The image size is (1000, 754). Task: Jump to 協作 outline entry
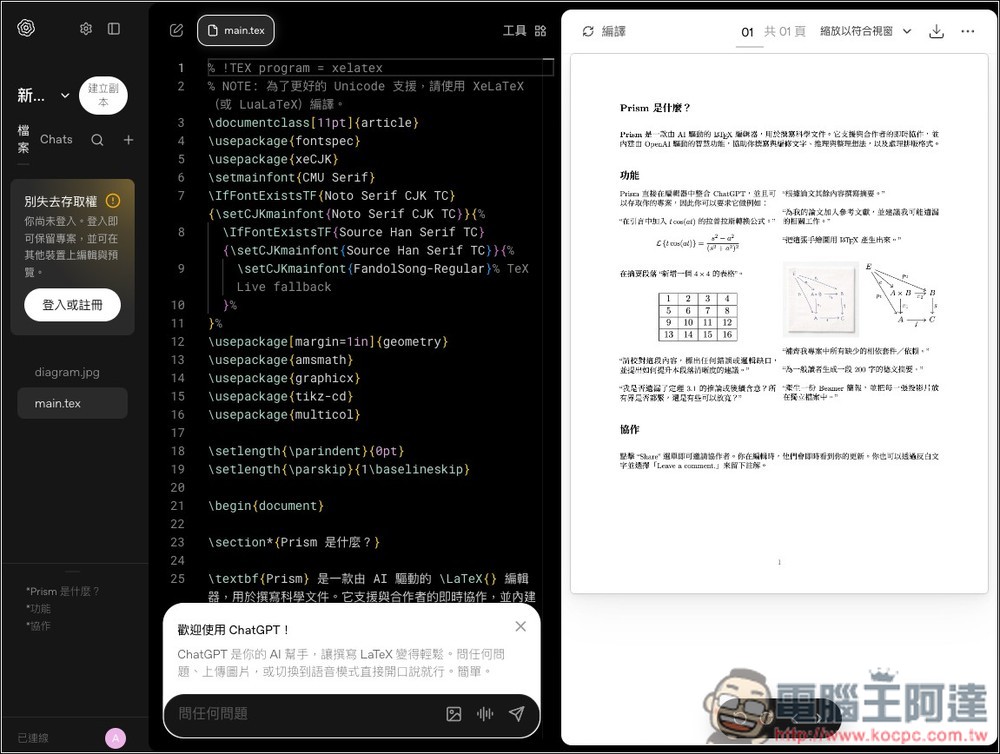click(x=38, y=626)
